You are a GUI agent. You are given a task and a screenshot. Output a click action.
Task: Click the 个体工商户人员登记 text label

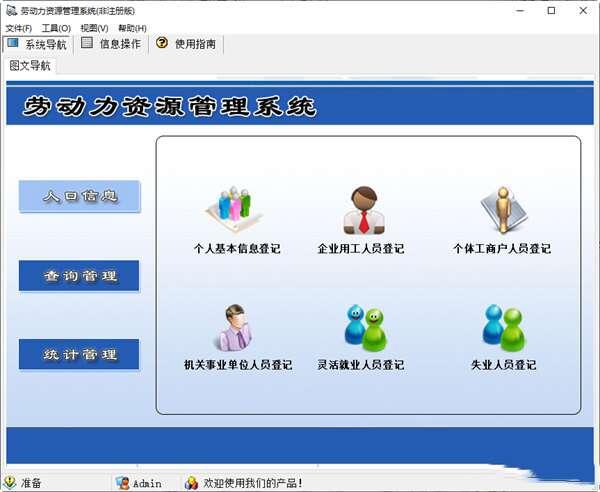pyautogui.click(x=502, y=248)
